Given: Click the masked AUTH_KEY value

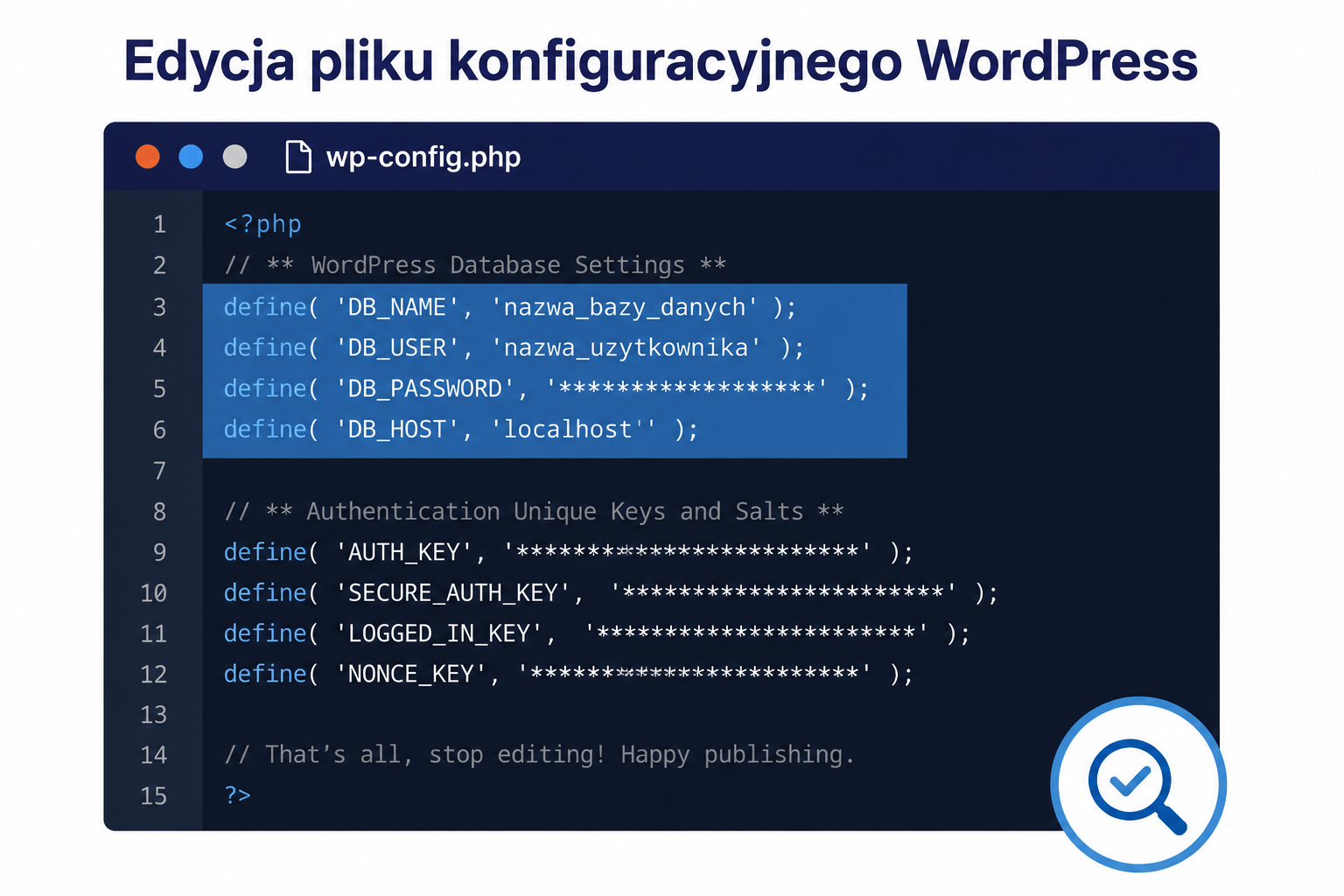Looking at the screenshot, I should tap(688, 551).
